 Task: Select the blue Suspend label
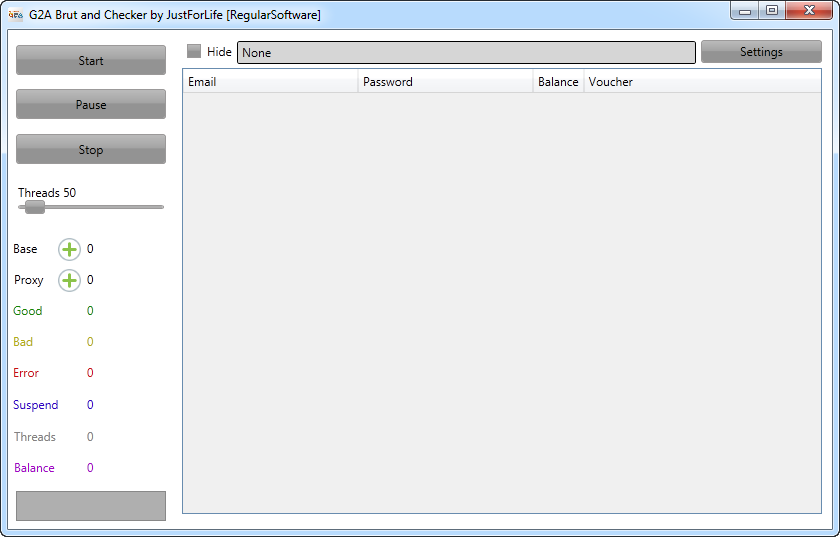click(x=35, y=405)
